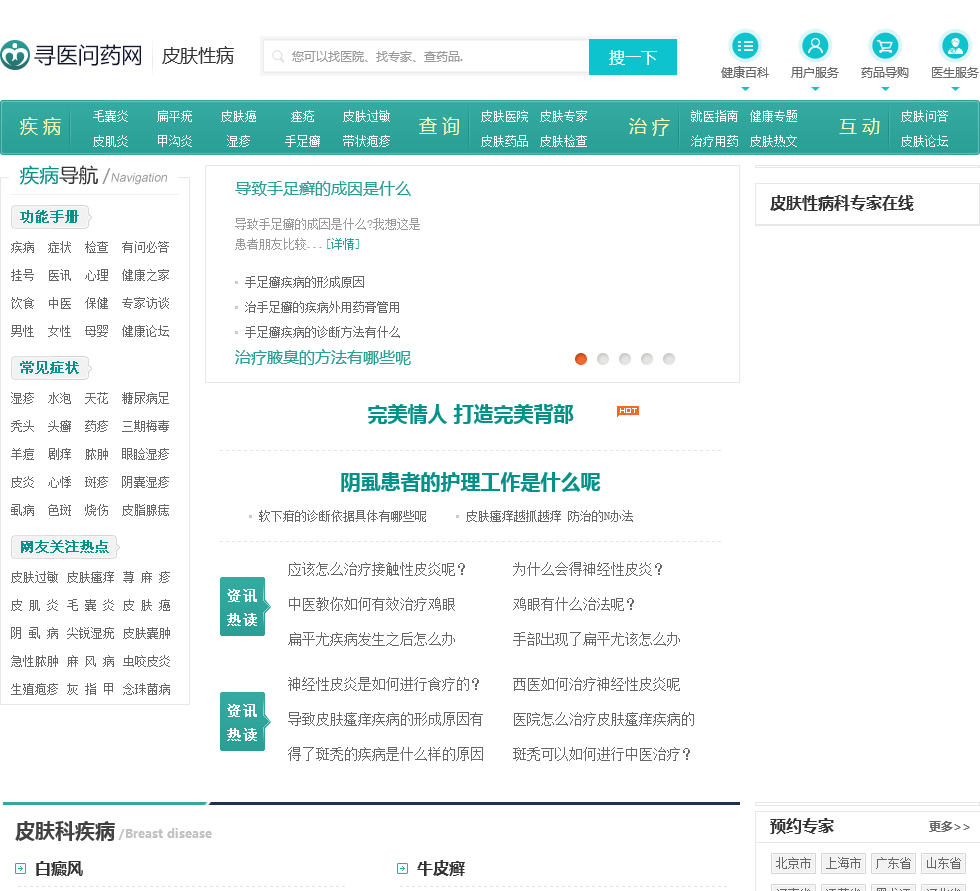Image resolution: width=980 pixels, height=891 pixels.
Task: Select 就医指南 from the 治疗 menu
Action: [714, 117]
